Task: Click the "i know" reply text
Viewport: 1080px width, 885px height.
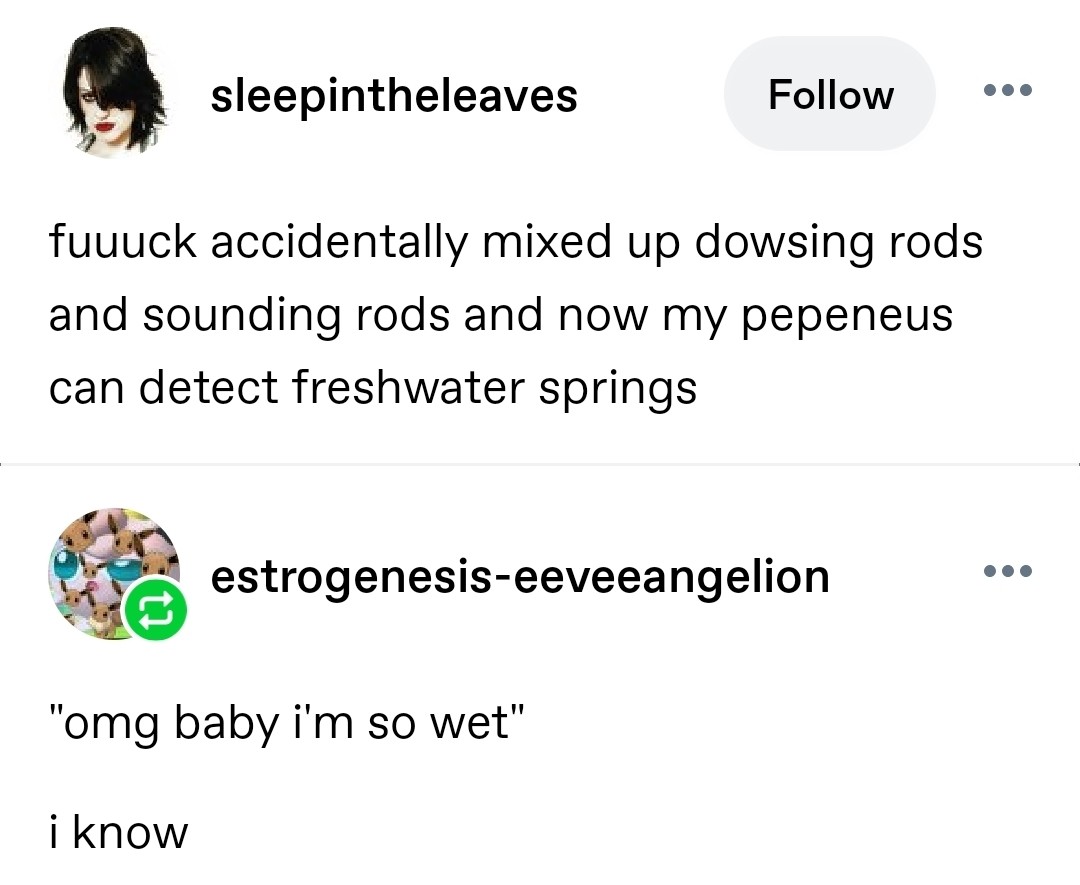Action: pyautogui.click(x=118, y=831)
